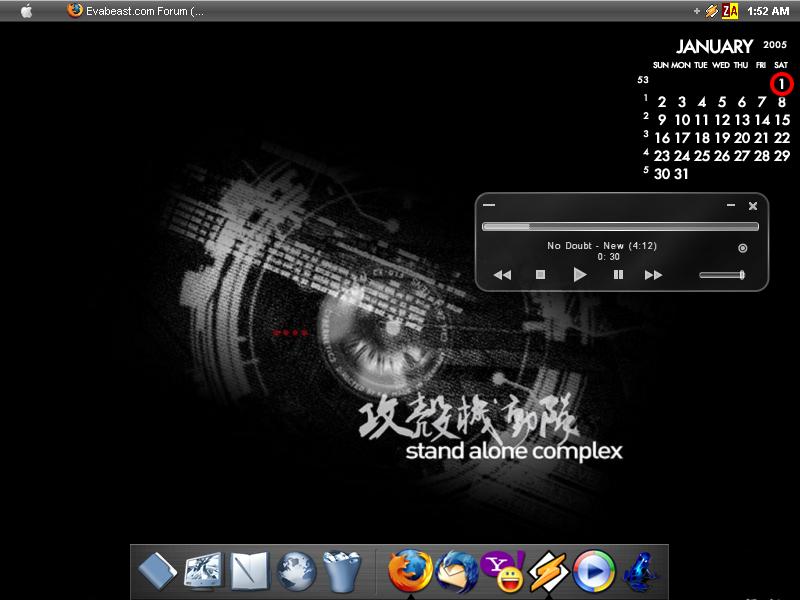This screenshot has width=800, height=600.
Task: Open the music player's top-left menu dash
Action: [x=489, y=205]
